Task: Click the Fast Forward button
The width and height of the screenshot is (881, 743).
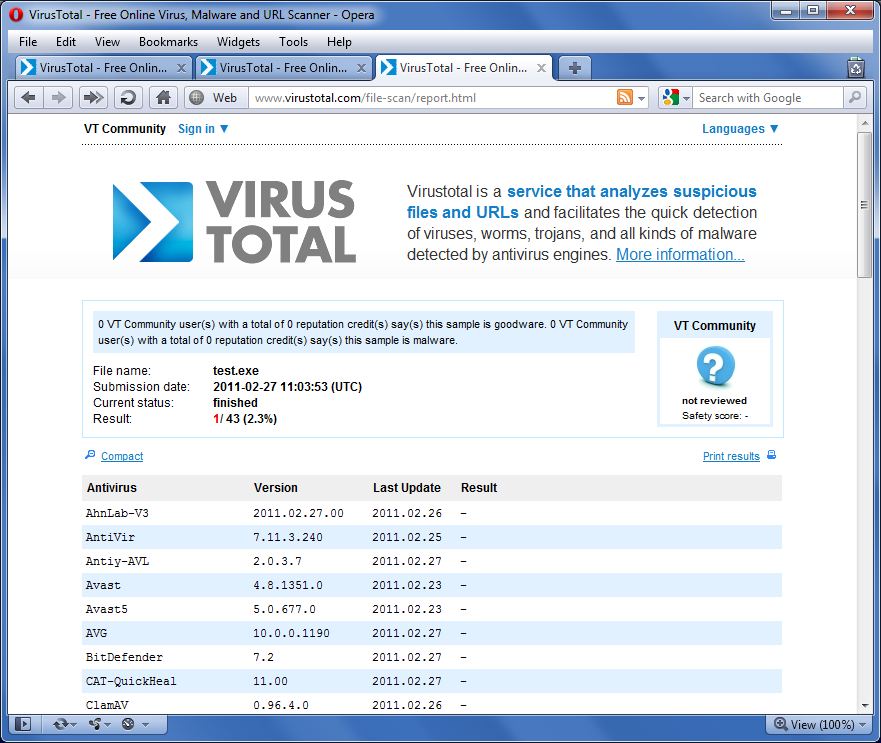Action: tap(93, 98)
